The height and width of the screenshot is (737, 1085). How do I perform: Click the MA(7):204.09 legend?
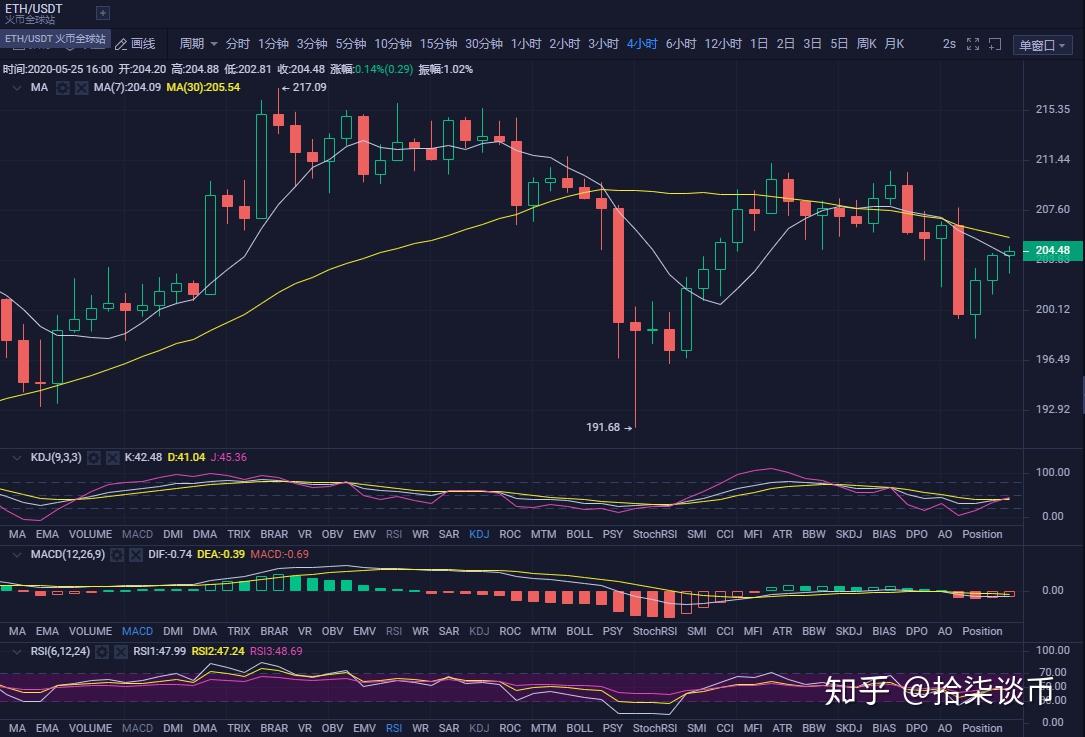tap(127, 88)
